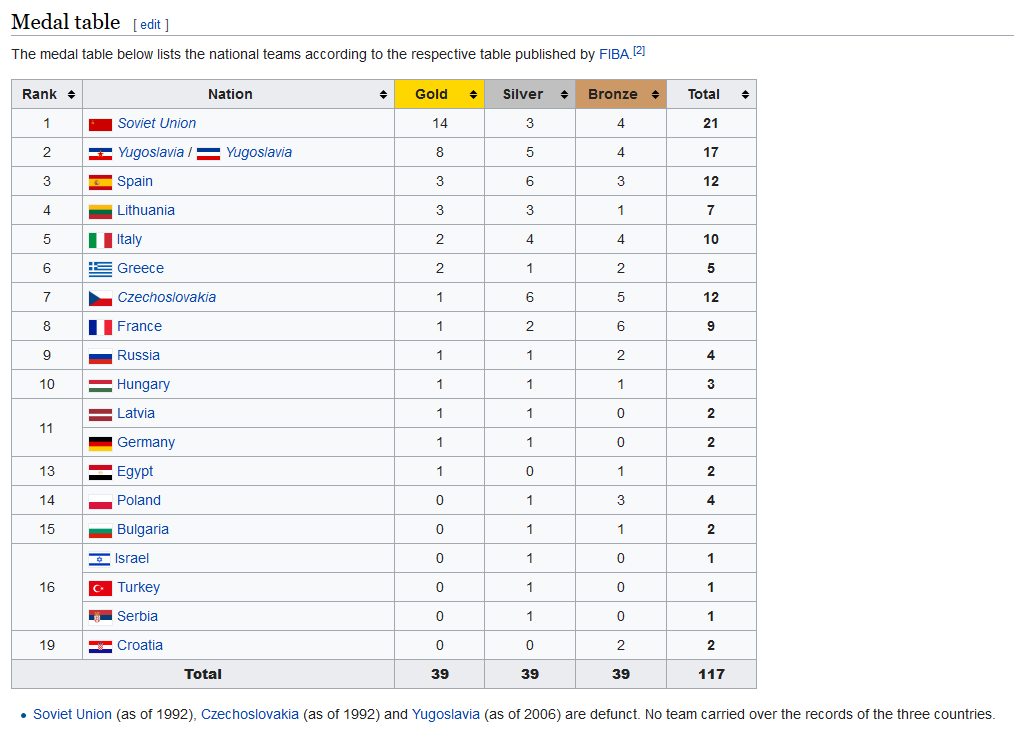1014x733 pixels.
Task: Open Soviet Union link in table
Action: pyautogui.click(x=156, y=124)
